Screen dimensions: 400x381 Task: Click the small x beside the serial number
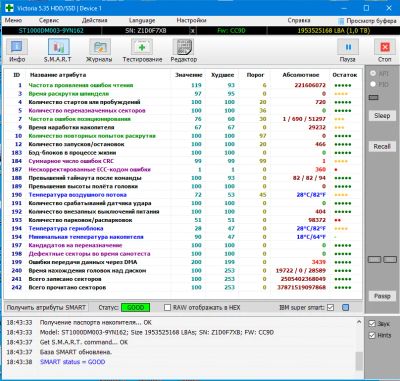193,31
